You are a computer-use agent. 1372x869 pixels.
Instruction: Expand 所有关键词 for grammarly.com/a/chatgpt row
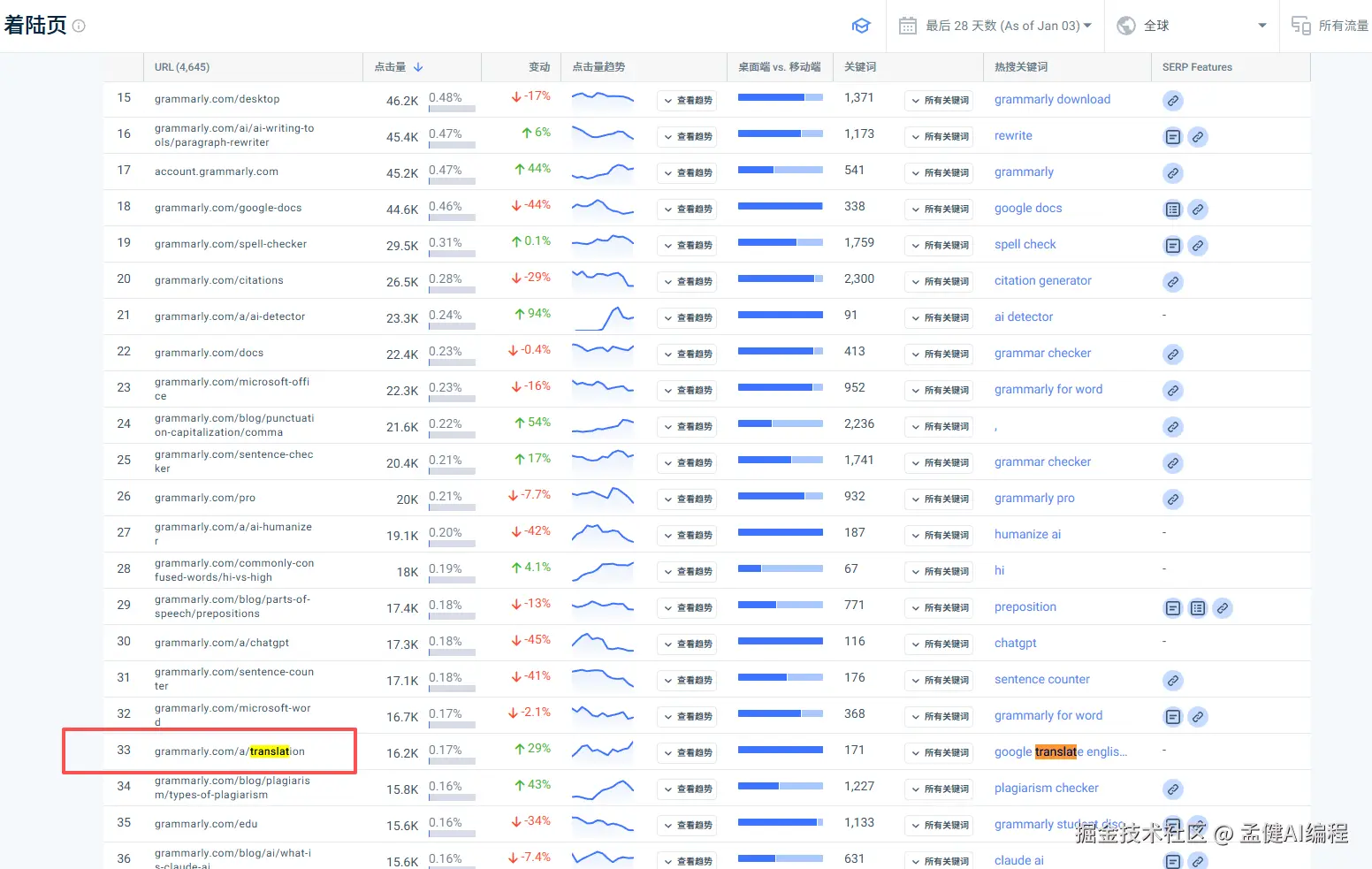tap(939, 644)
